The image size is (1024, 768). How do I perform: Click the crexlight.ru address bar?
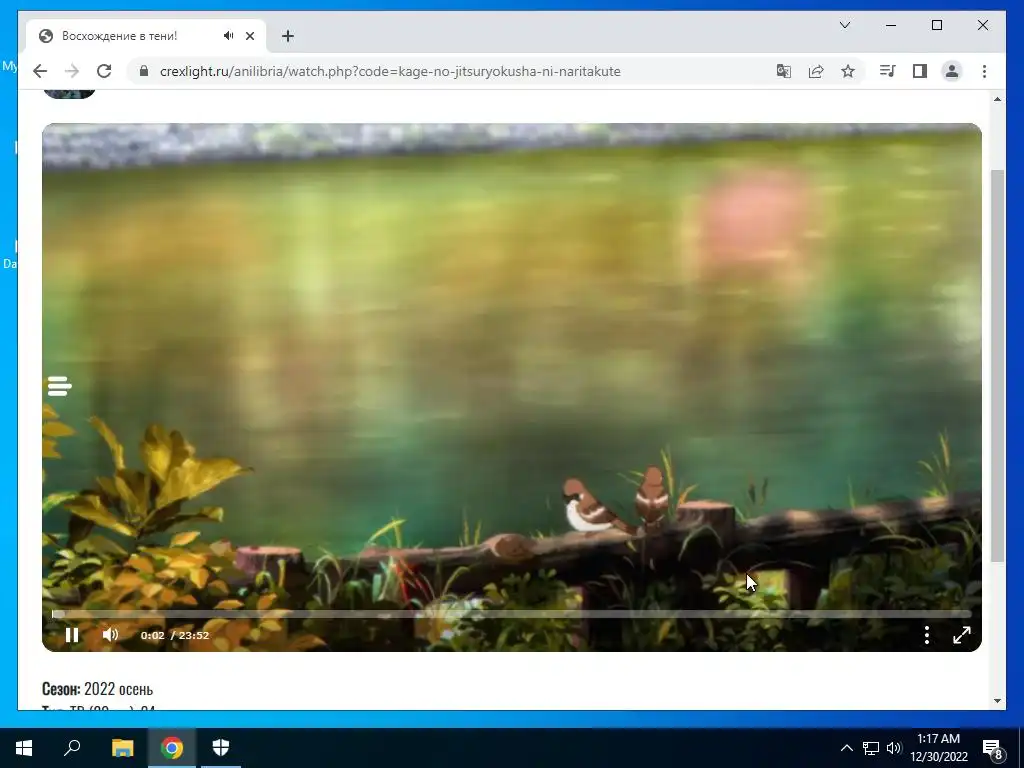click(390, 71)
